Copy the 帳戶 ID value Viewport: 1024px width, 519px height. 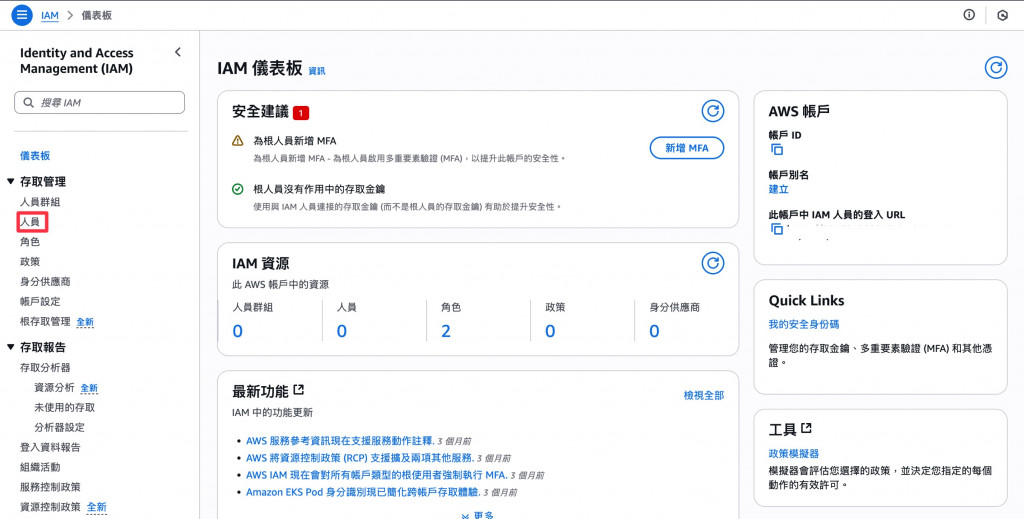pyautogui.click(x=776, y=149)
